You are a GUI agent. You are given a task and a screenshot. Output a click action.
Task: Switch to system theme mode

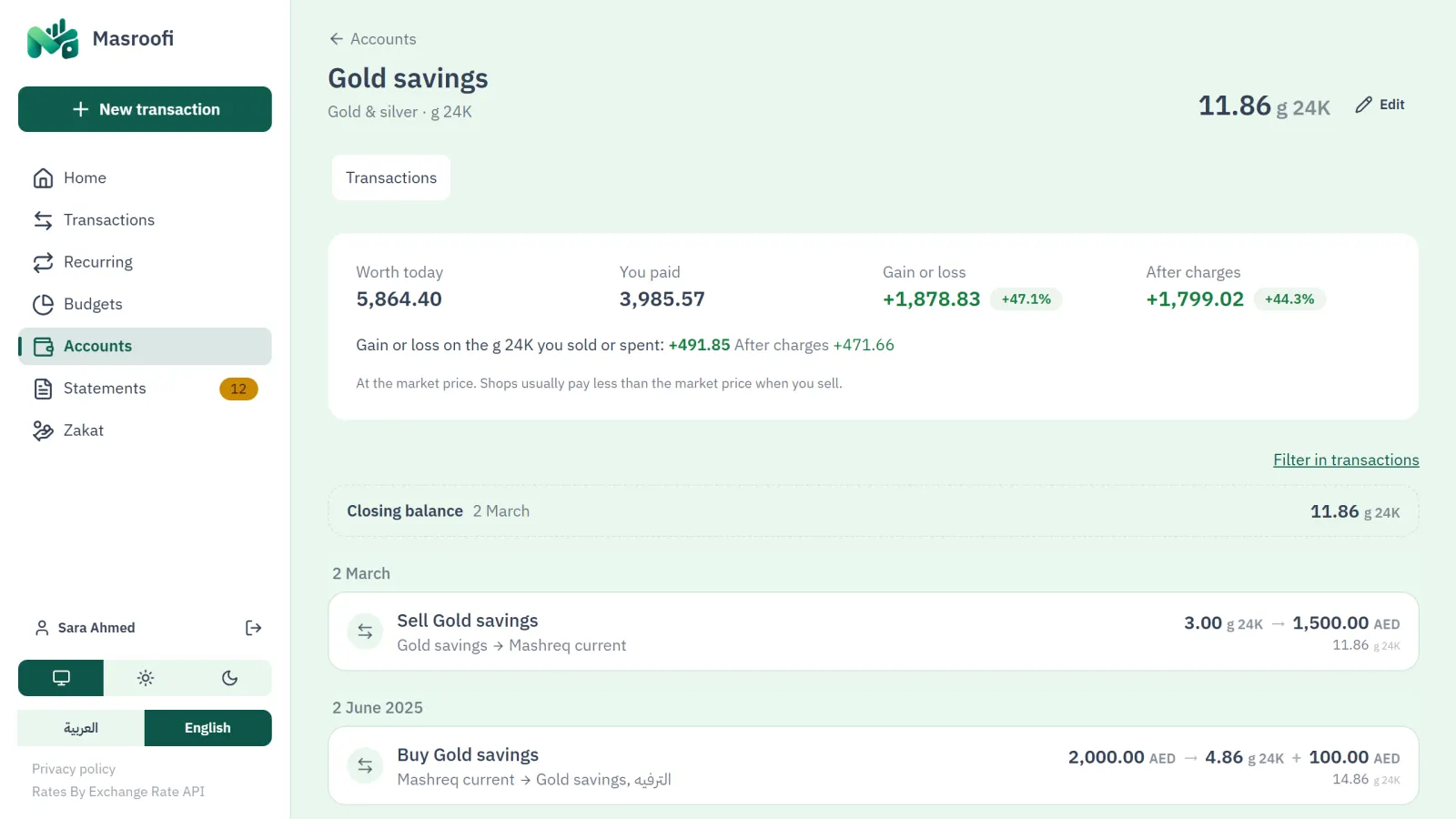pyautogui.click(x=61, y=678)
